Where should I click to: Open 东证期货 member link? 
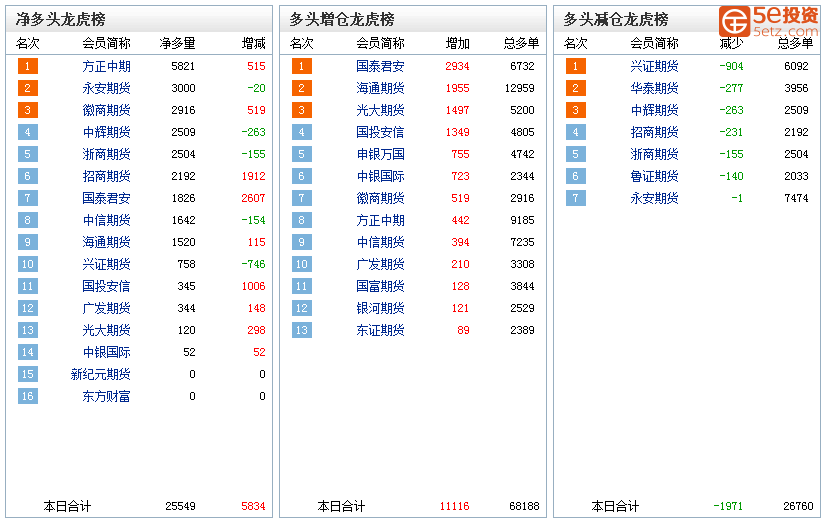(x=380, y=330)
